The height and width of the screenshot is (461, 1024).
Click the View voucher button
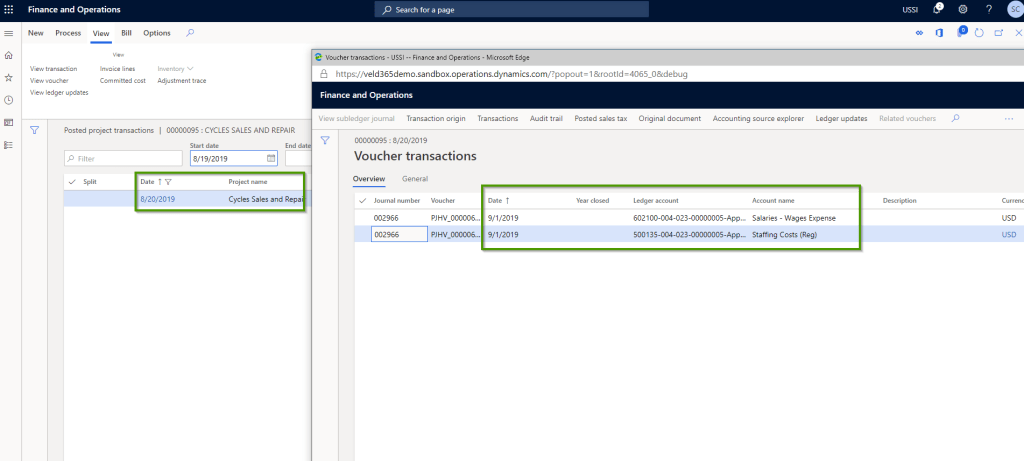(49, 80)
